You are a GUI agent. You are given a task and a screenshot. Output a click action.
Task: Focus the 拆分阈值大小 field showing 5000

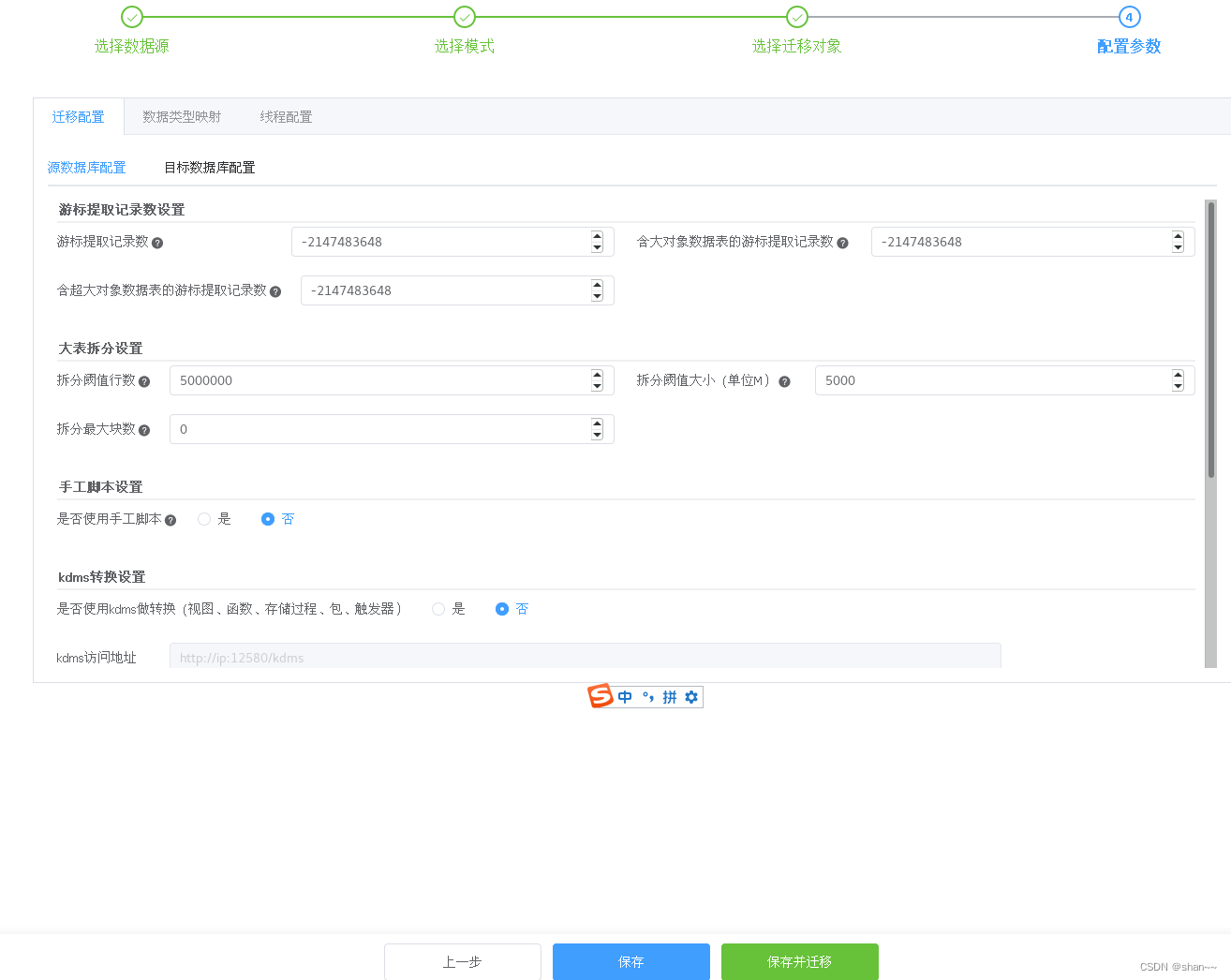click(x=1005, y=380)
